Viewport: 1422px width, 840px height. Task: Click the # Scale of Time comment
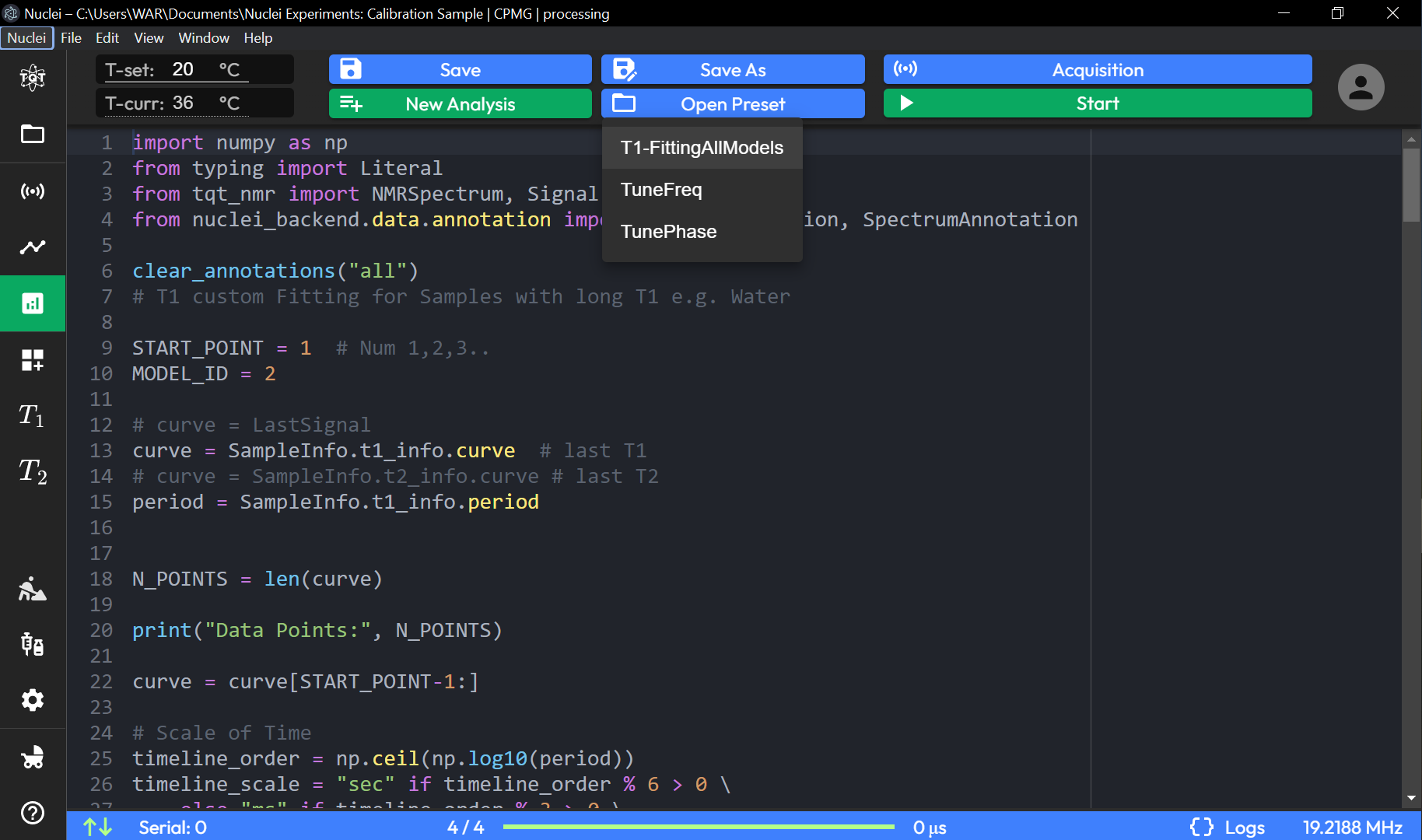tap(222, 733)
